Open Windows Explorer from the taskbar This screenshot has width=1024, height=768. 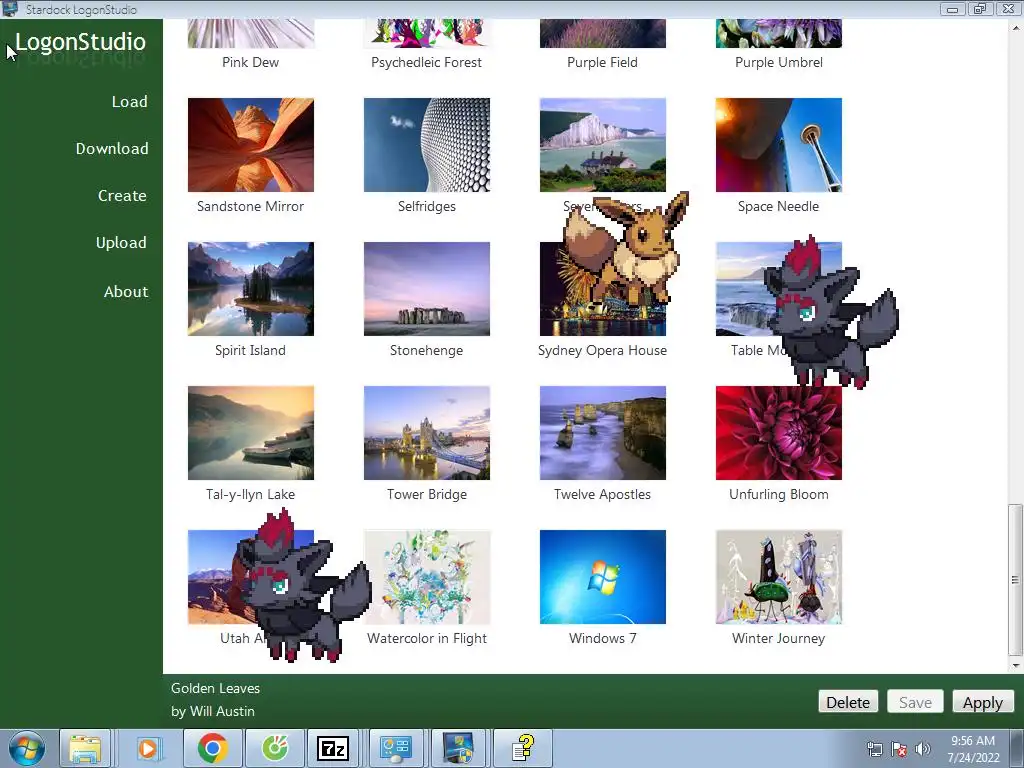(86, 748)
